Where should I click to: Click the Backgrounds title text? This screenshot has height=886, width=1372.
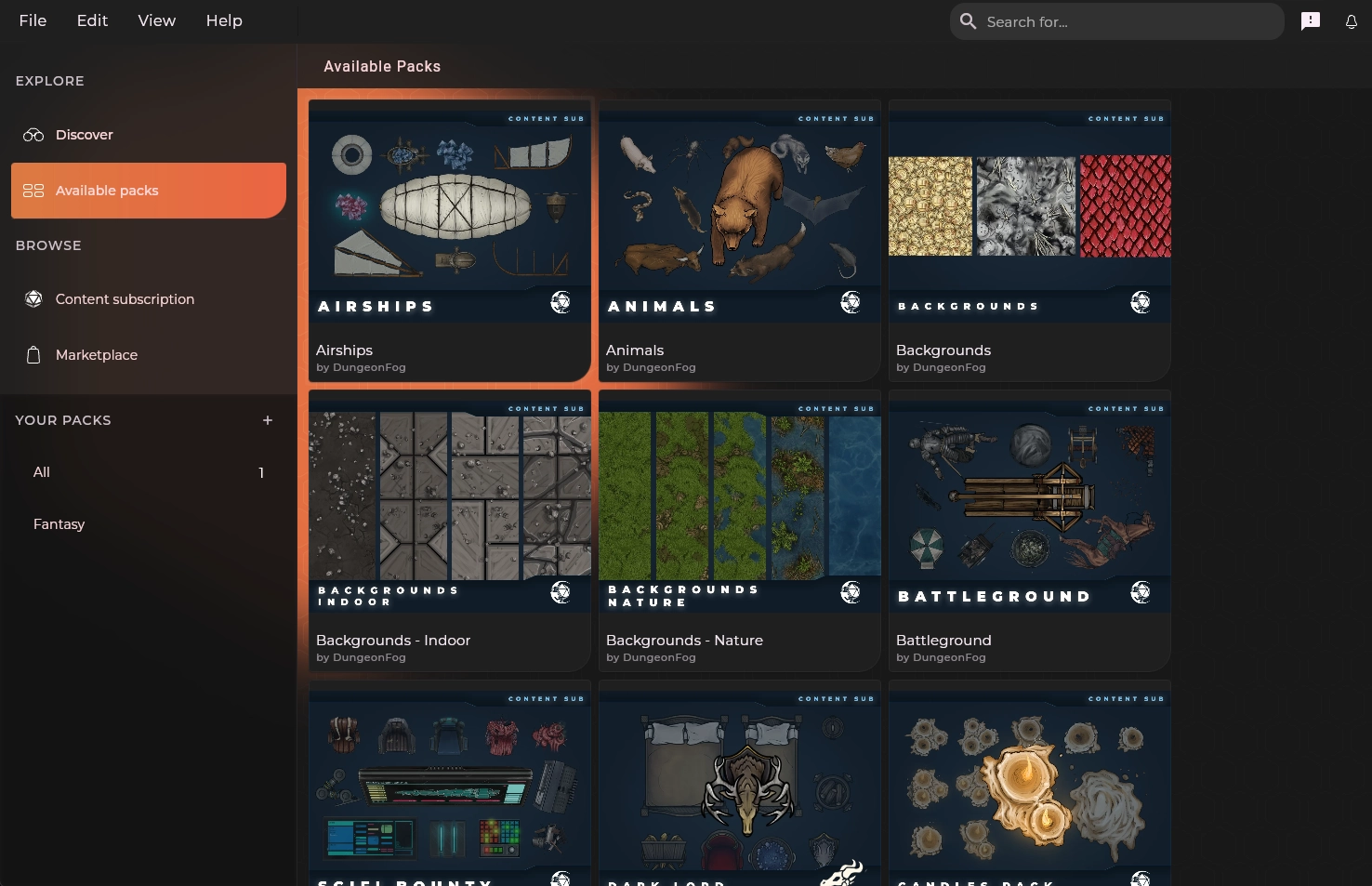(943, 350)
